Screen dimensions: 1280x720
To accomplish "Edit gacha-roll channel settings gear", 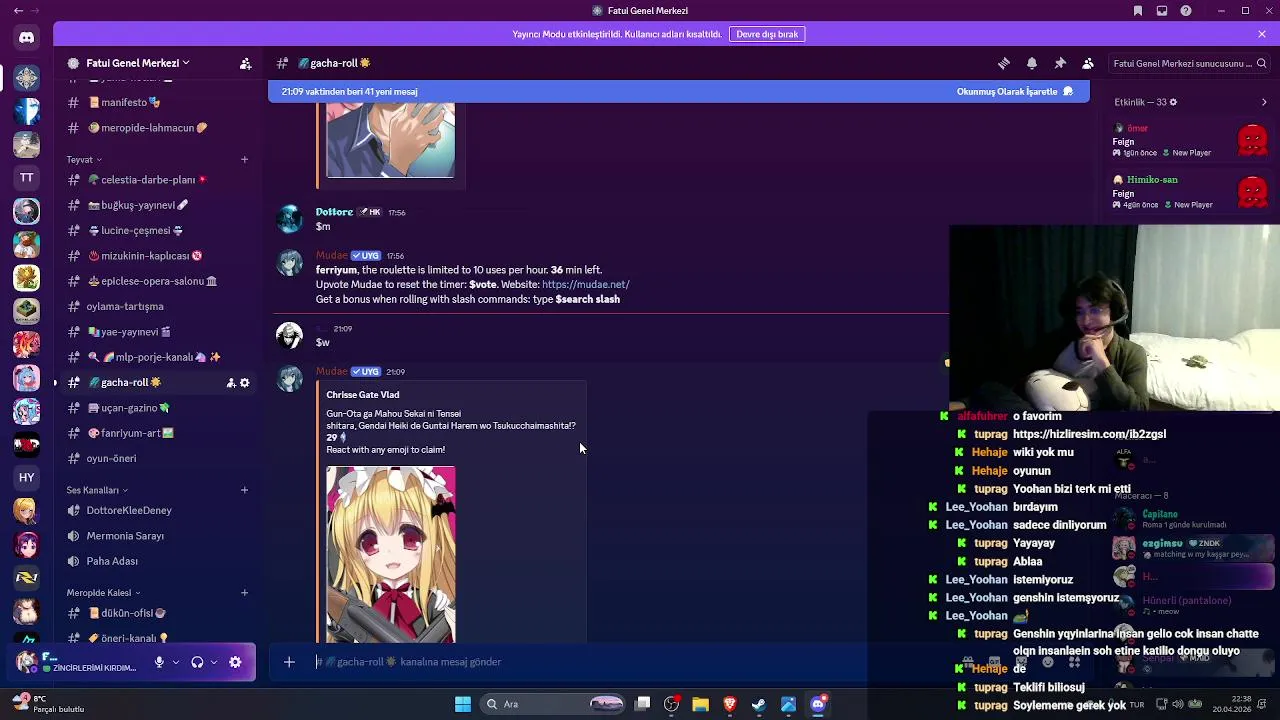I will click(x=245, y=383).
